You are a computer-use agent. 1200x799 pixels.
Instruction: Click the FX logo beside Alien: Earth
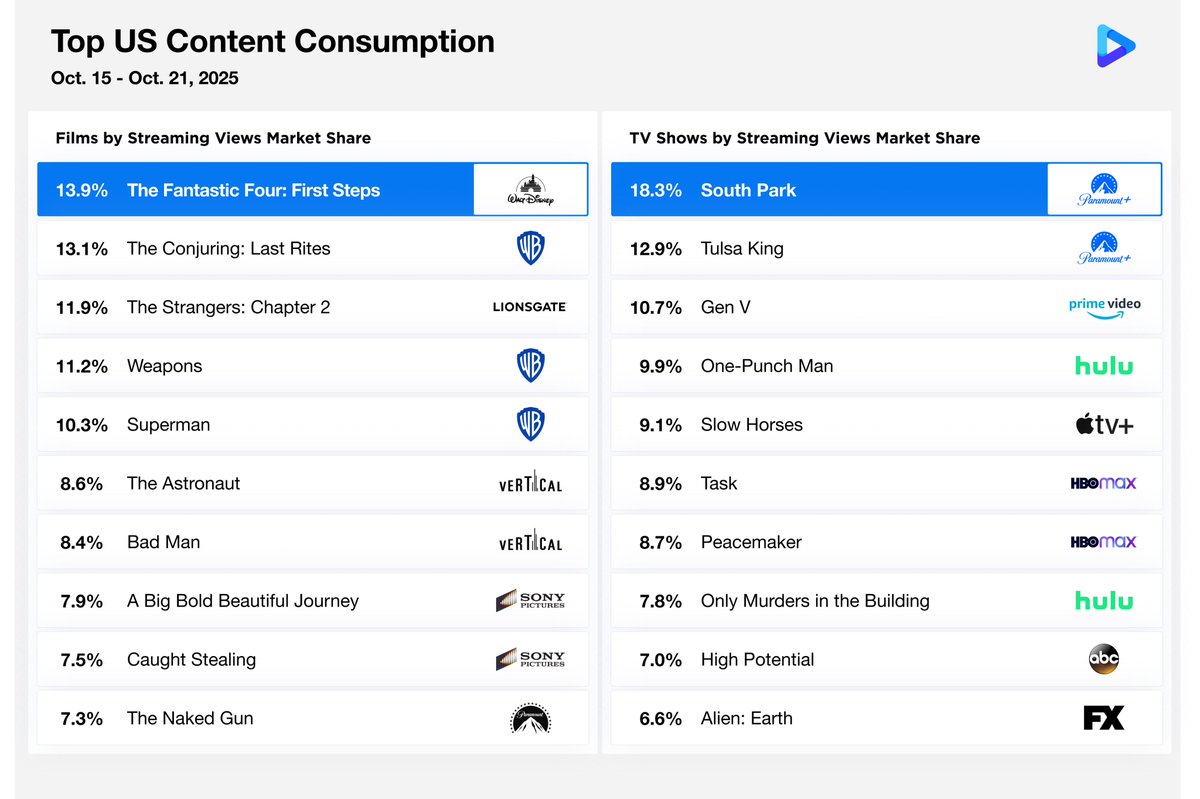coord(1104,718)
